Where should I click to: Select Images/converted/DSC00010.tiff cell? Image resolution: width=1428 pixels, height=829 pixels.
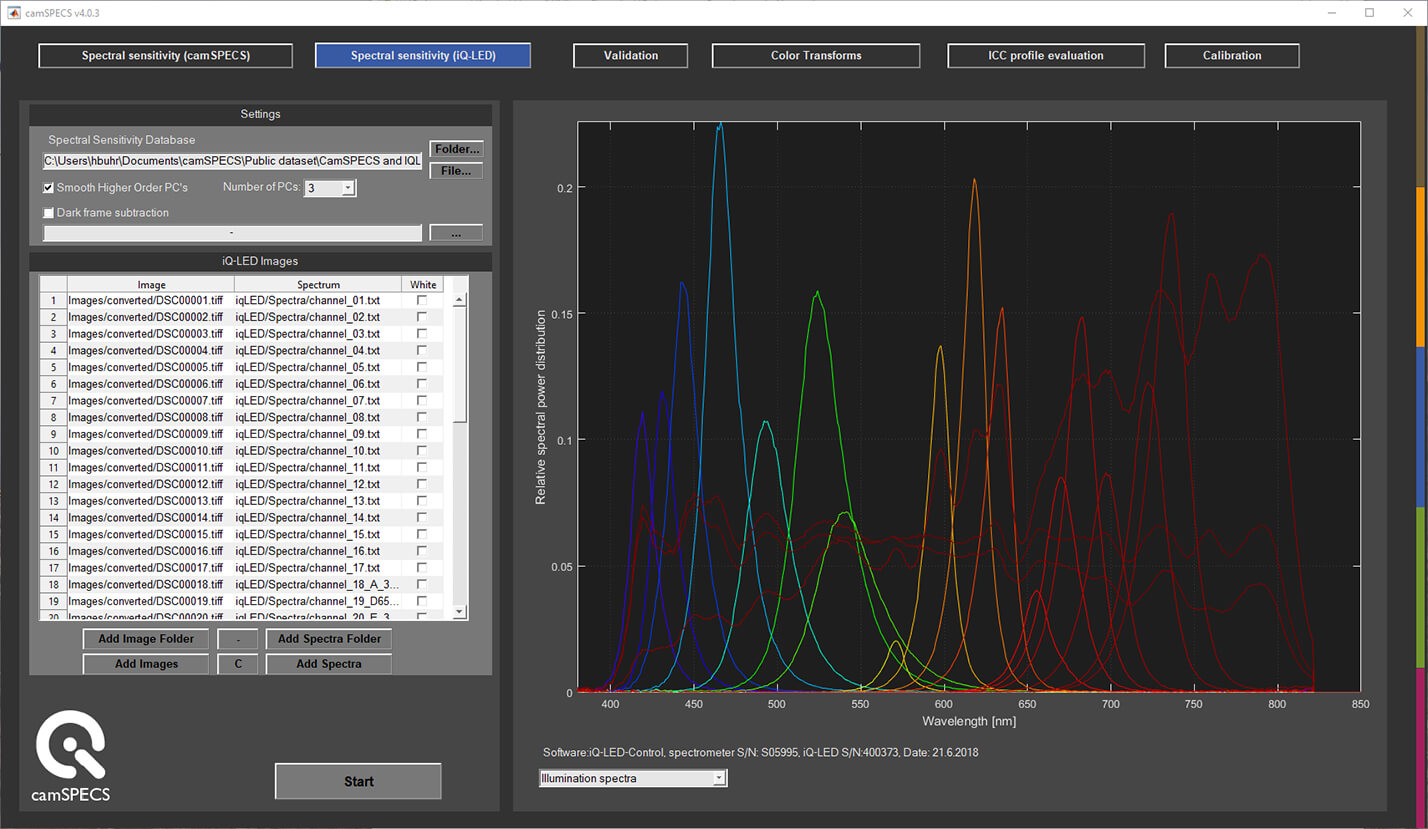(151, 451)
